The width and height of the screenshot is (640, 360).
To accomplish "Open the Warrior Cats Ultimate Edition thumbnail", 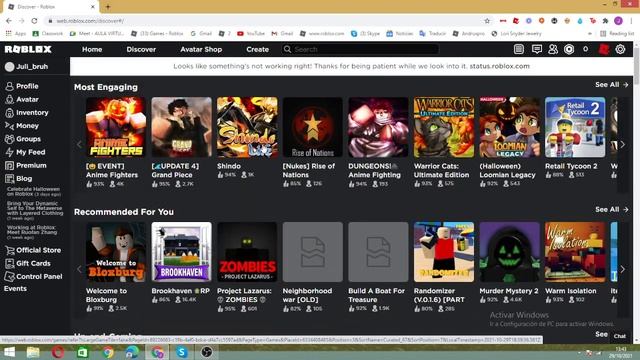I will click(x=444, y=127).
